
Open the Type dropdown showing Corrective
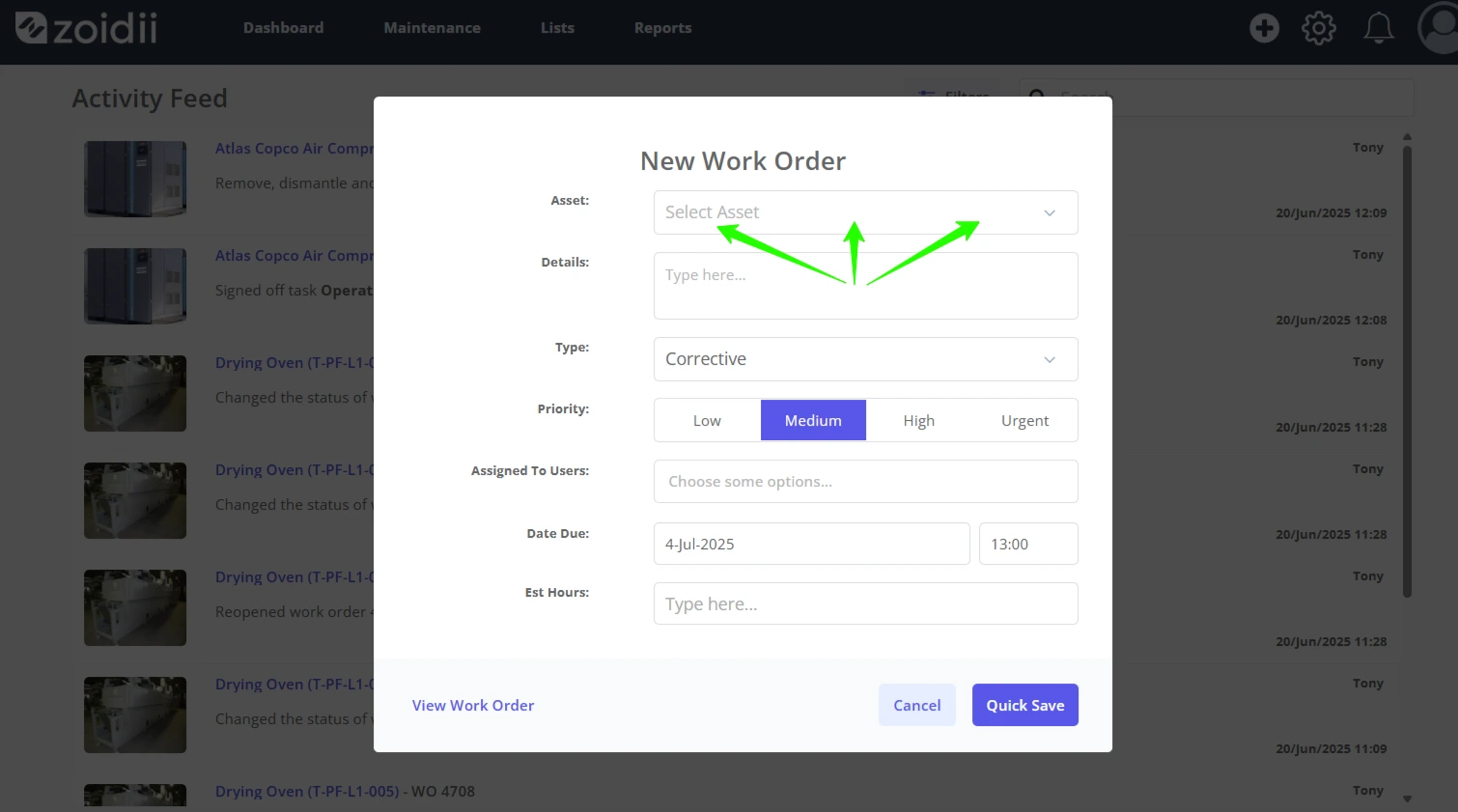[865, 359]
